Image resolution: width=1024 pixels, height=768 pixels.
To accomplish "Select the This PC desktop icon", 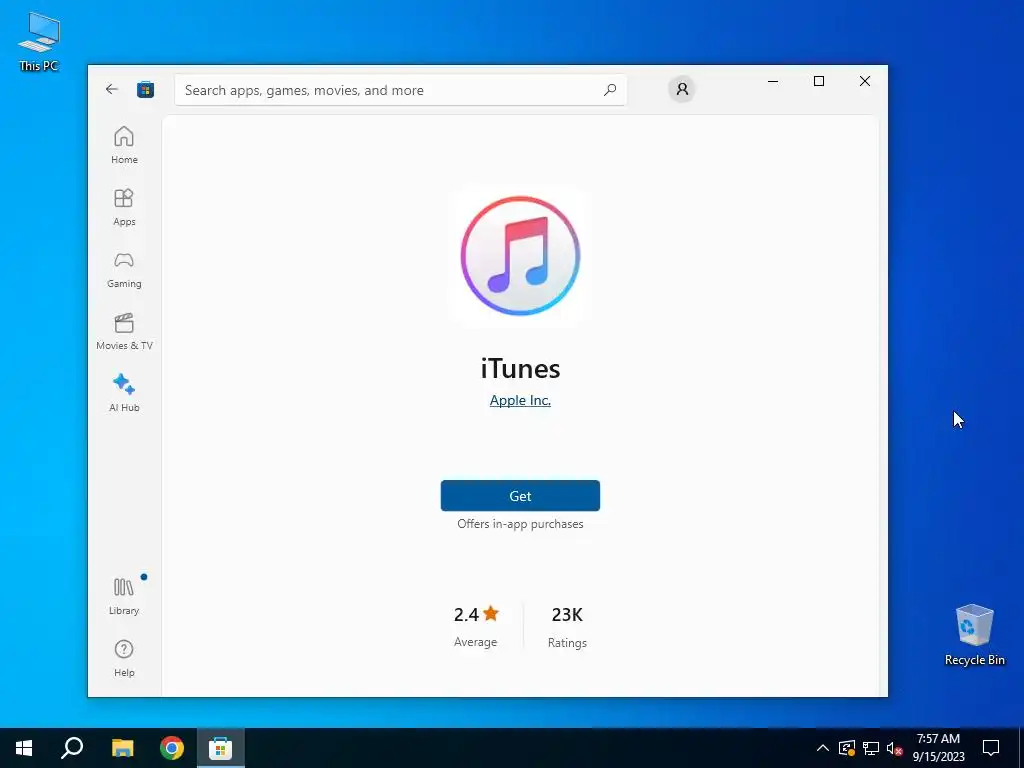I will (39, 41).
